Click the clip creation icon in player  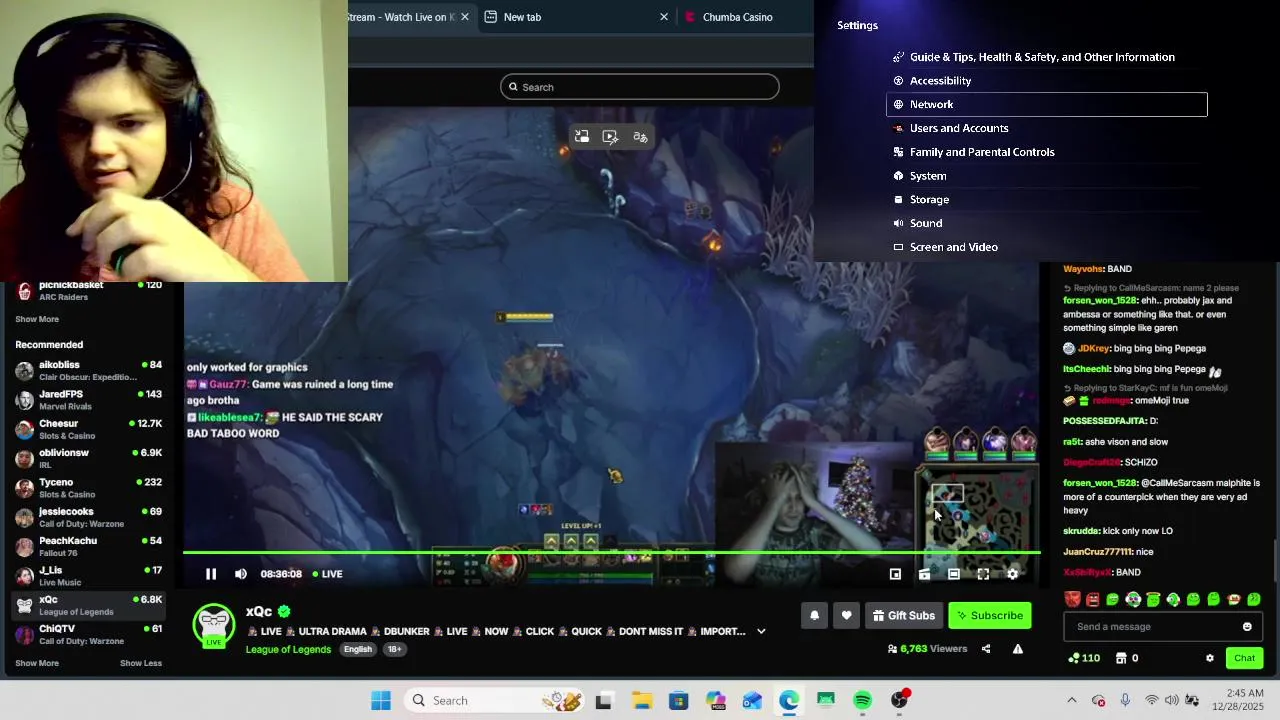[x=924, y=574]
